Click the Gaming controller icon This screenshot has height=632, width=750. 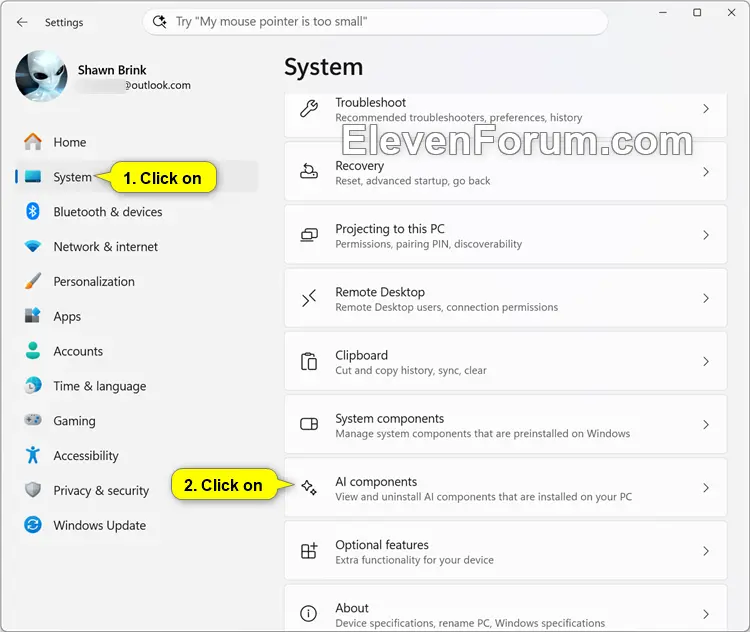click(x=33, y=420)
